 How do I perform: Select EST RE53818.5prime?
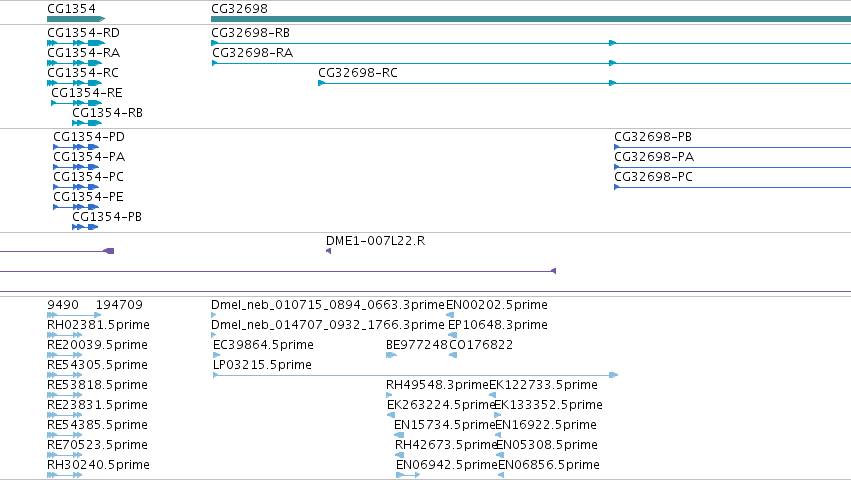[x=97, y=385]
